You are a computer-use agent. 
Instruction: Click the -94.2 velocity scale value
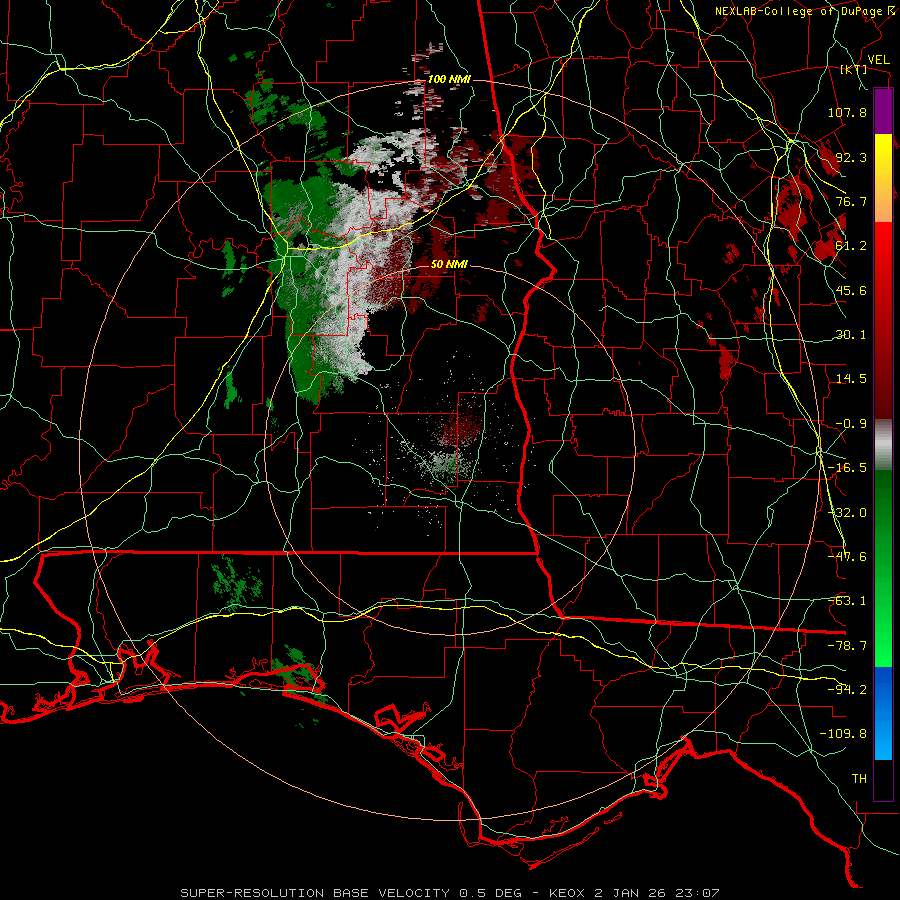(847, 690)
